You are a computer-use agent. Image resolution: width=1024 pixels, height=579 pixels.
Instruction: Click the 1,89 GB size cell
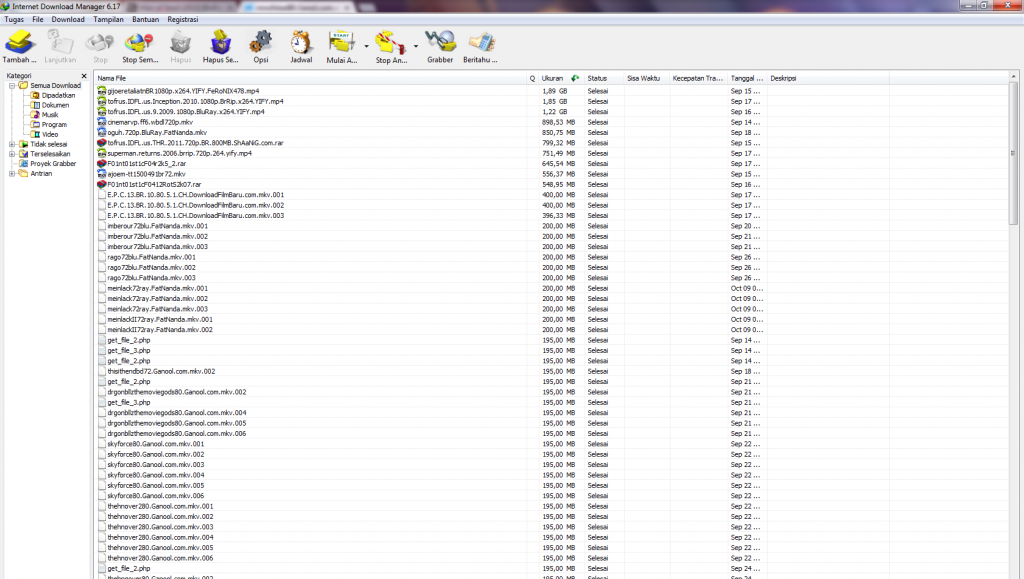click(554, 91)
